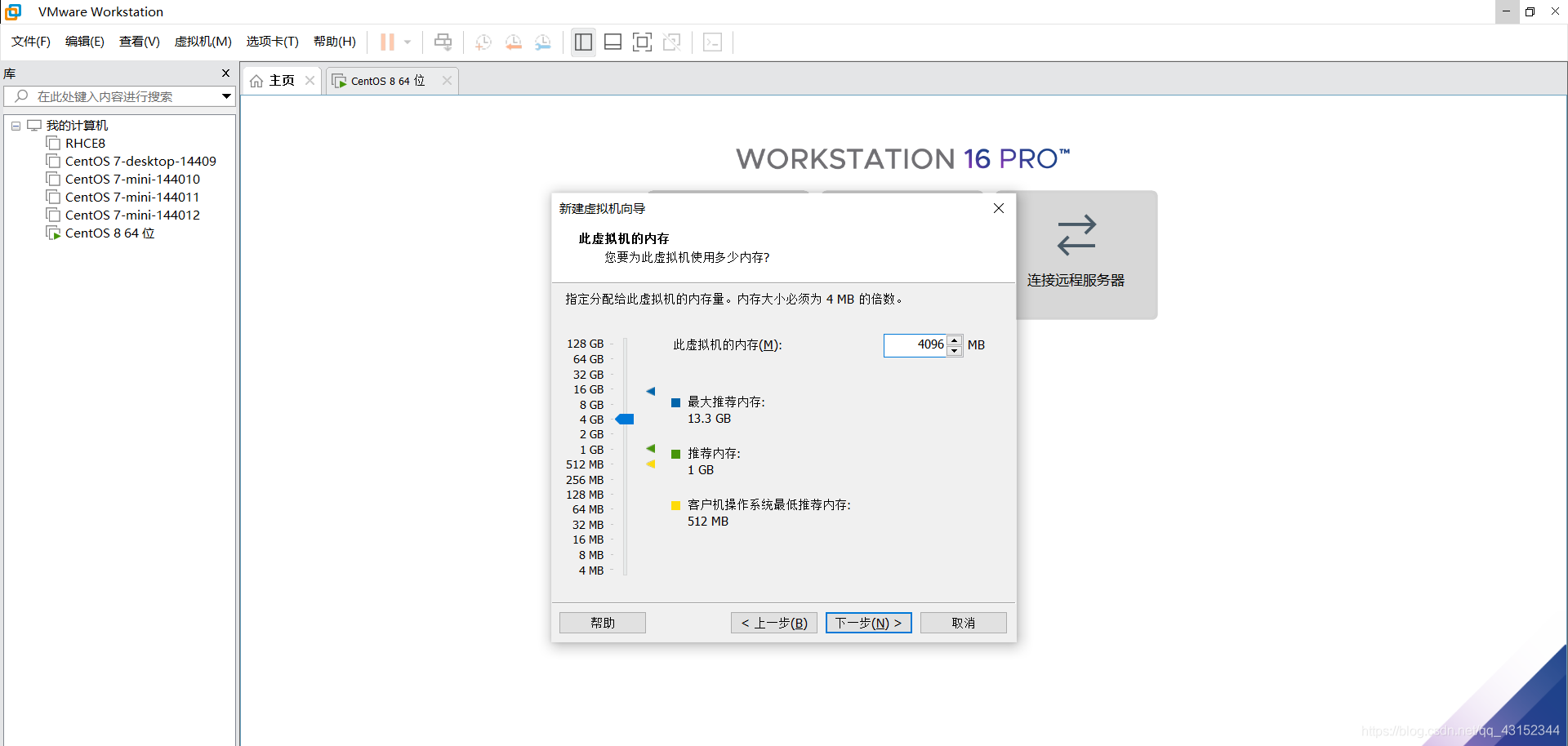Click the green 推荐内存 legend square
This screenshot has width=1568, height=746.
click(676, 455)
